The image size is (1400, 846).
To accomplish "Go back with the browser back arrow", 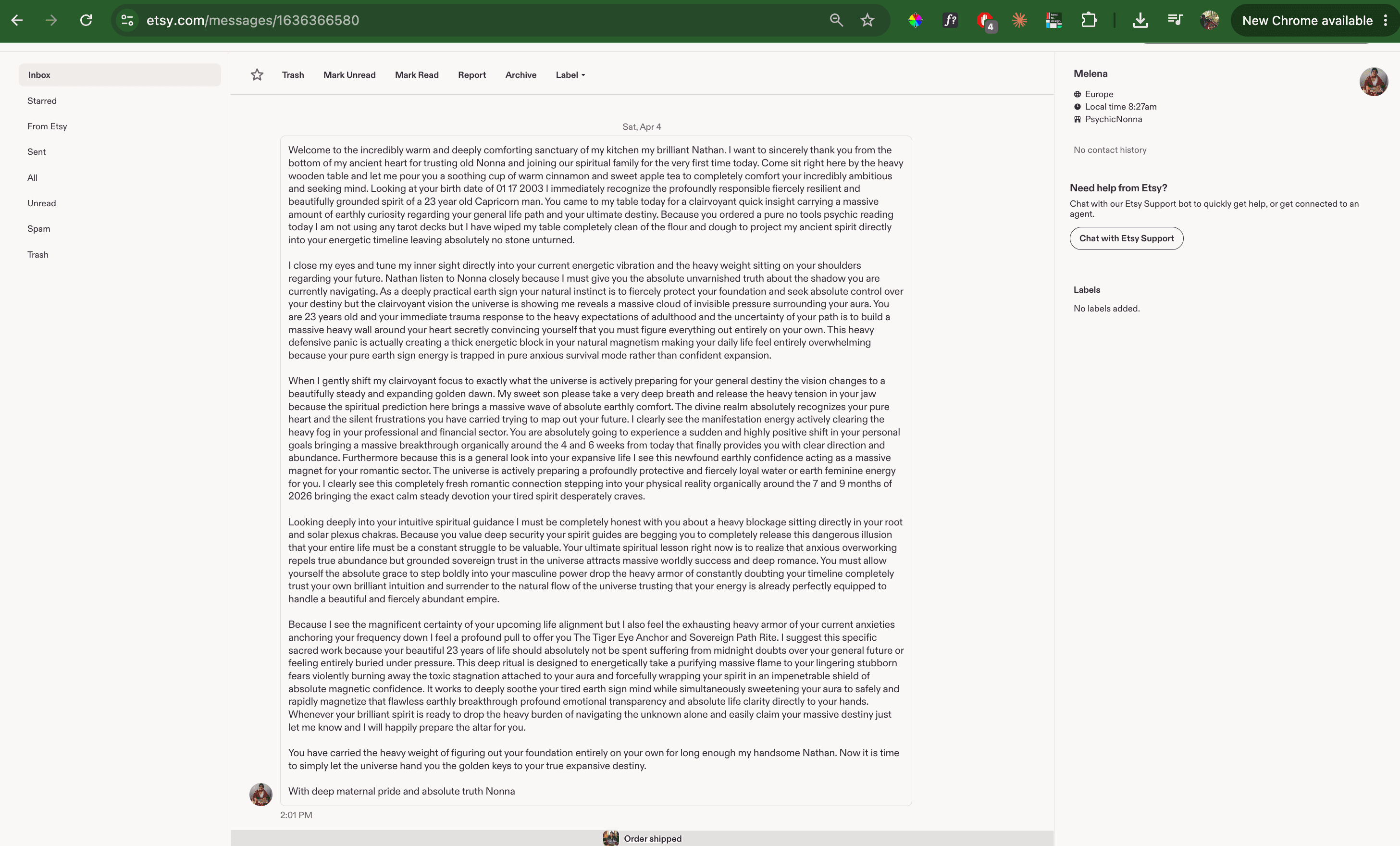I will tap(17, 21).
